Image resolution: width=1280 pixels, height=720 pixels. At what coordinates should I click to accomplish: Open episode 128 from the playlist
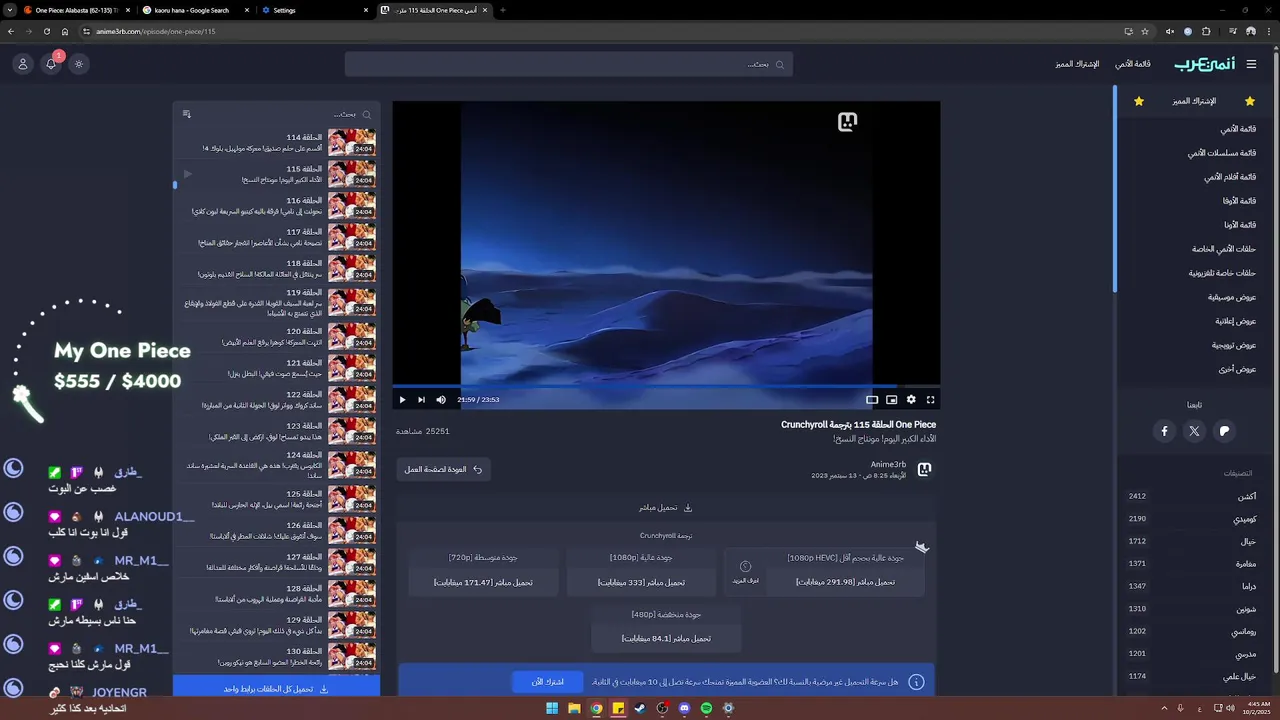277,594
